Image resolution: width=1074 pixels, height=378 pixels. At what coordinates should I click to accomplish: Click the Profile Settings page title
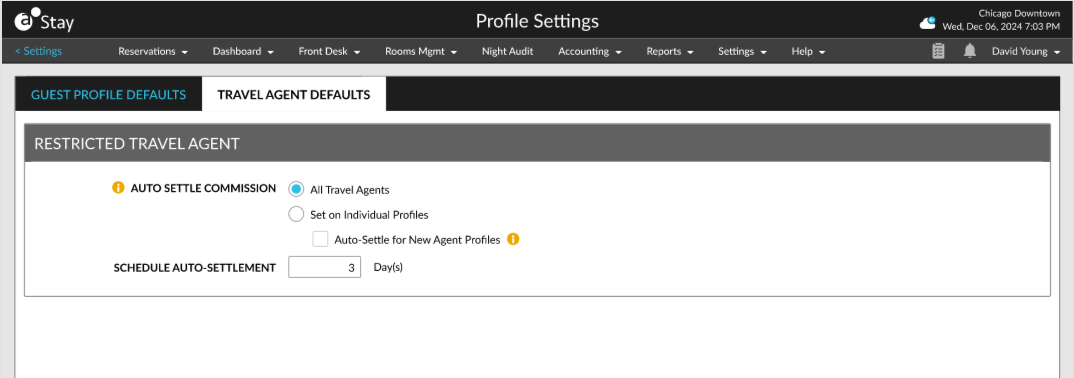537,21
